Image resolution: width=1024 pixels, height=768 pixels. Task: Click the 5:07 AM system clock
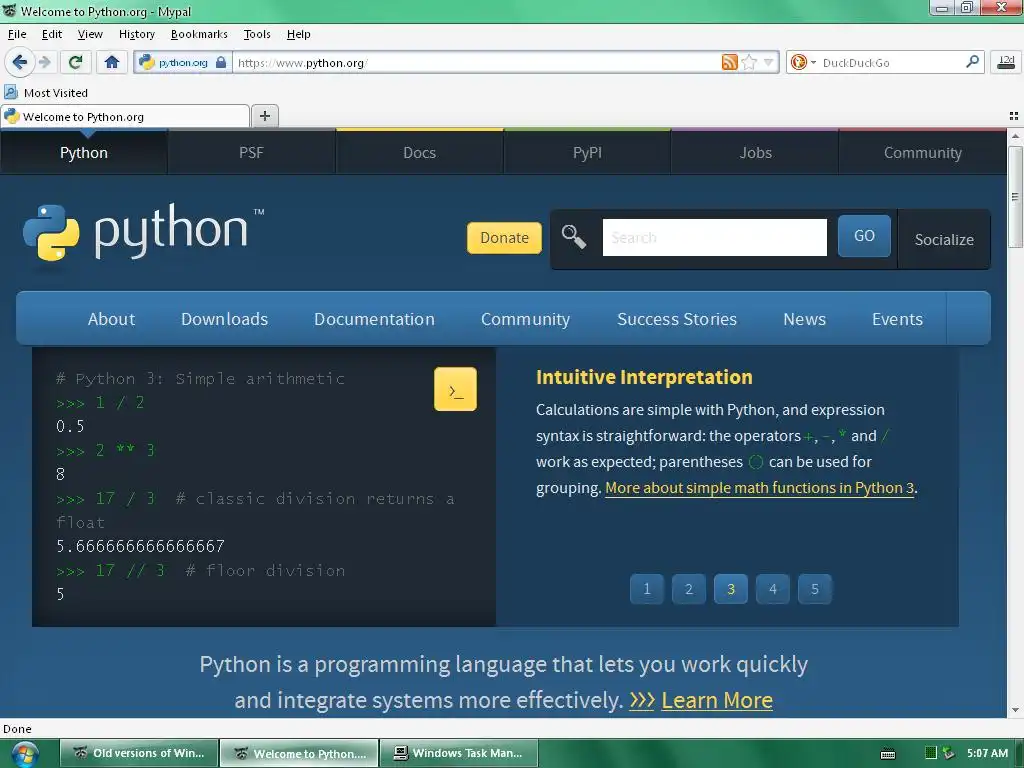click(987, 753)
